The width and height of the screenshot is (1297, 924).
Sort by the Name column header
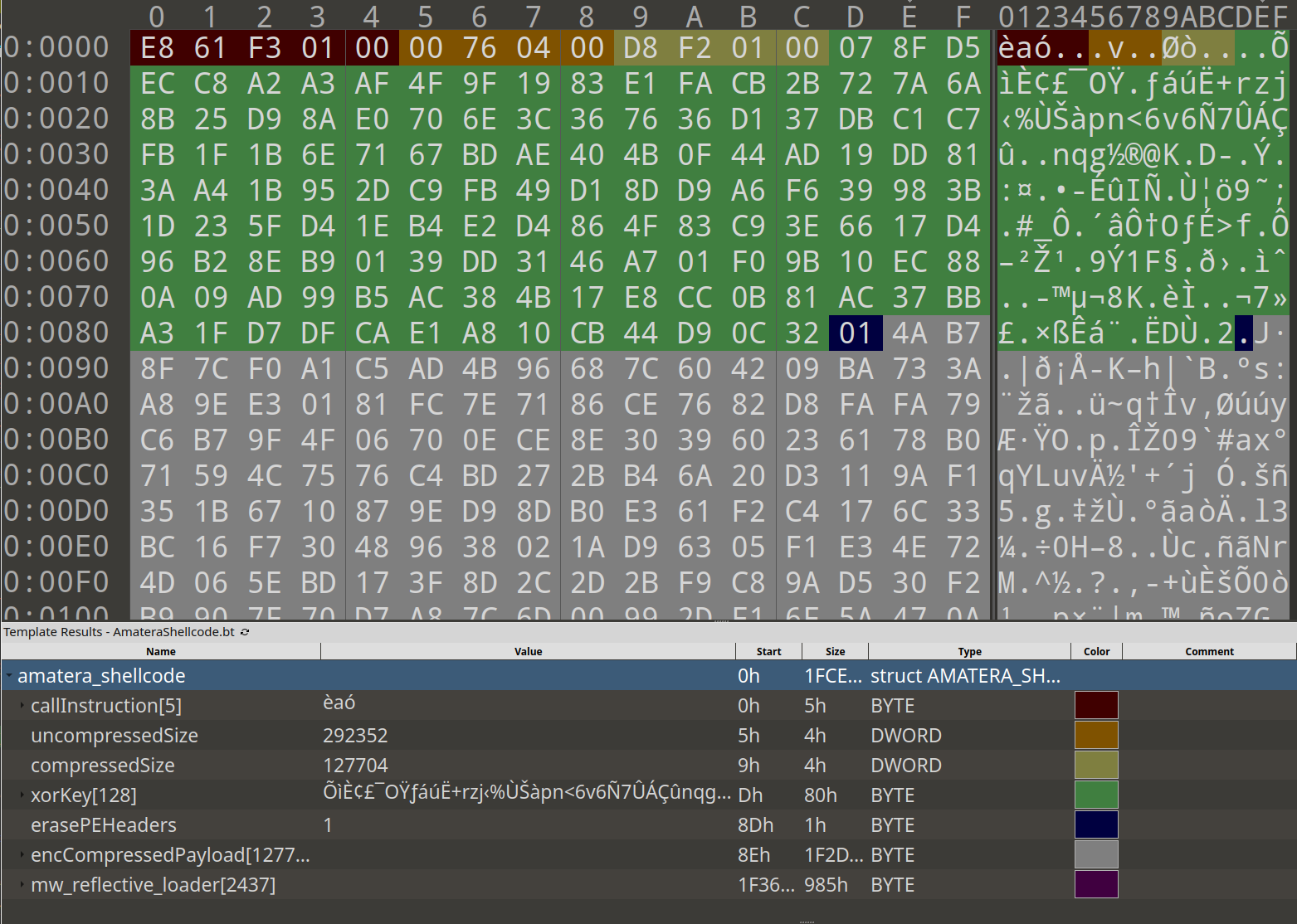pos(161,651)
